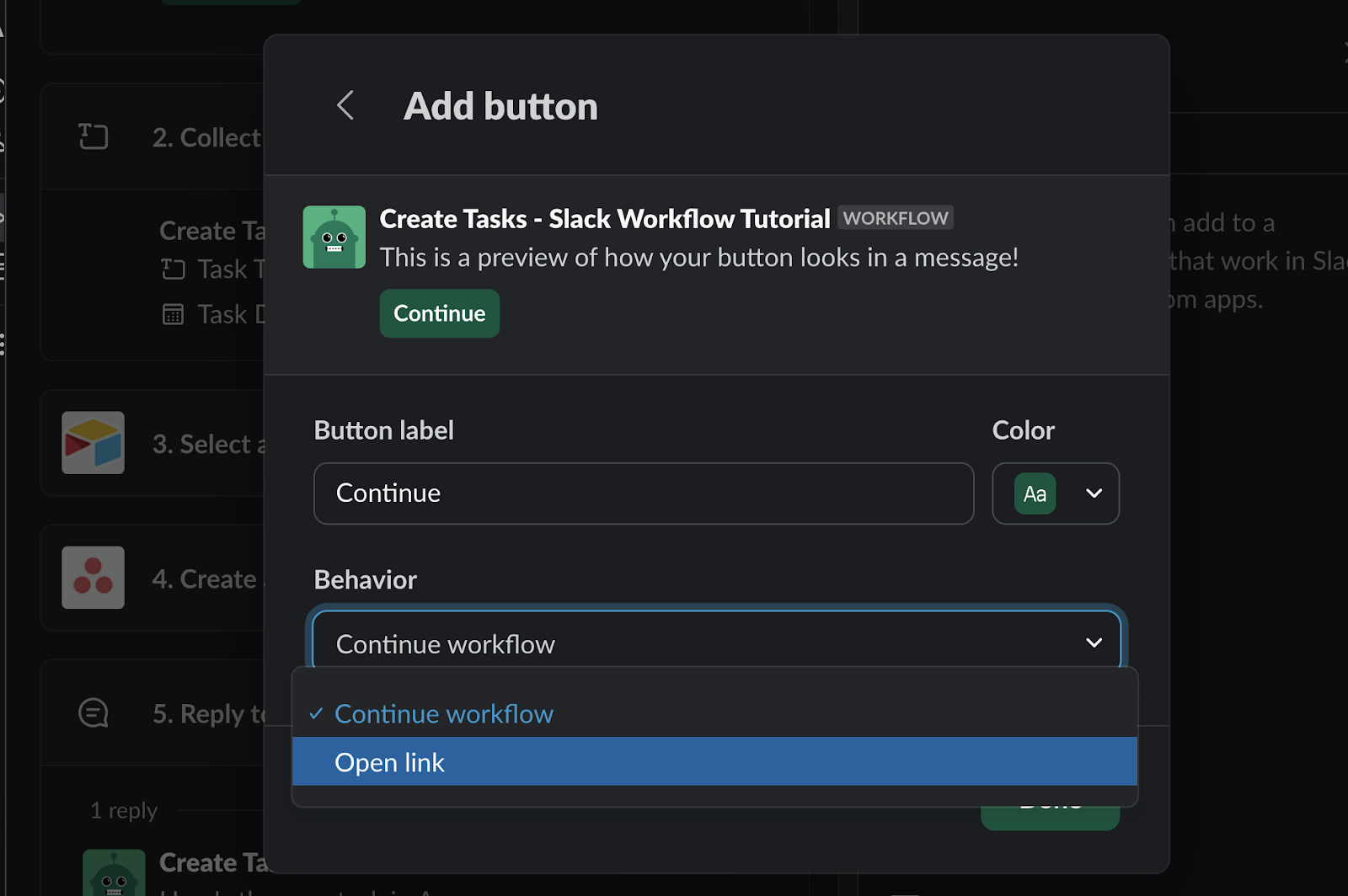This screenshot has width=1348, height=896.
Task: Click the partially hidden green Done button
Action: [1050, 817]
